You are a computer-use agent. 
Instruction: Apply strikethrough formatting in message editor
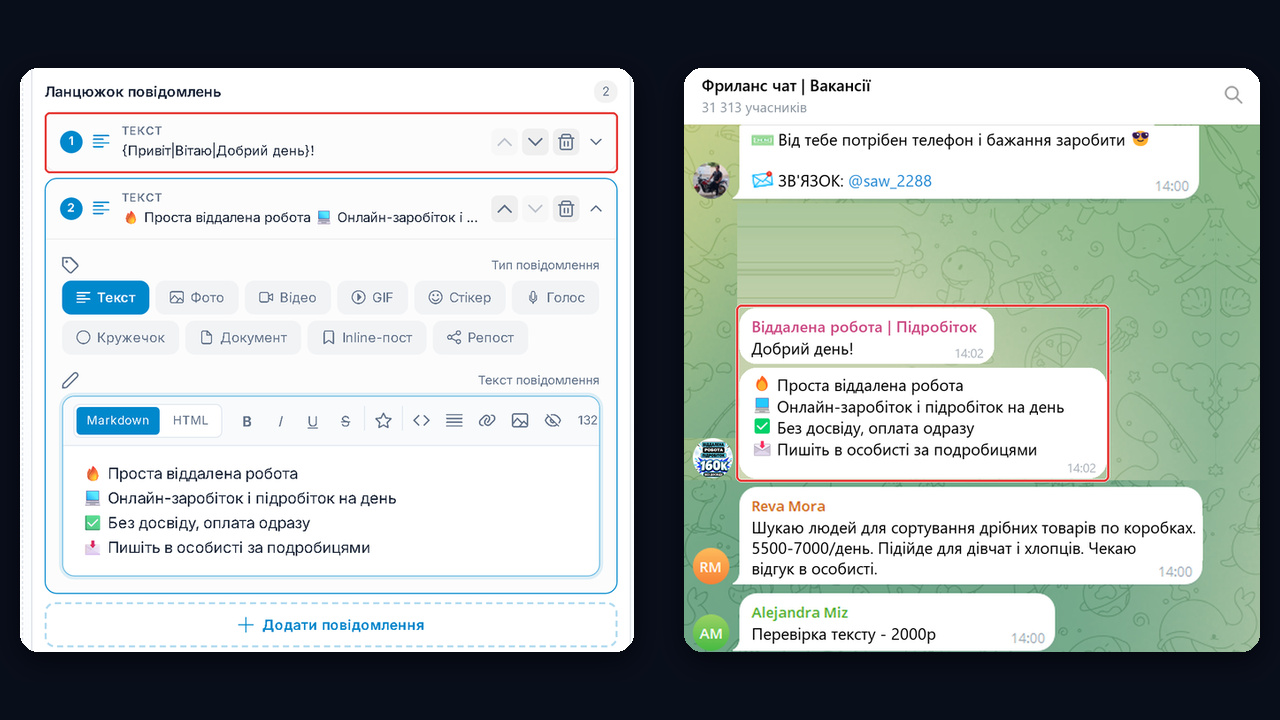345,421
